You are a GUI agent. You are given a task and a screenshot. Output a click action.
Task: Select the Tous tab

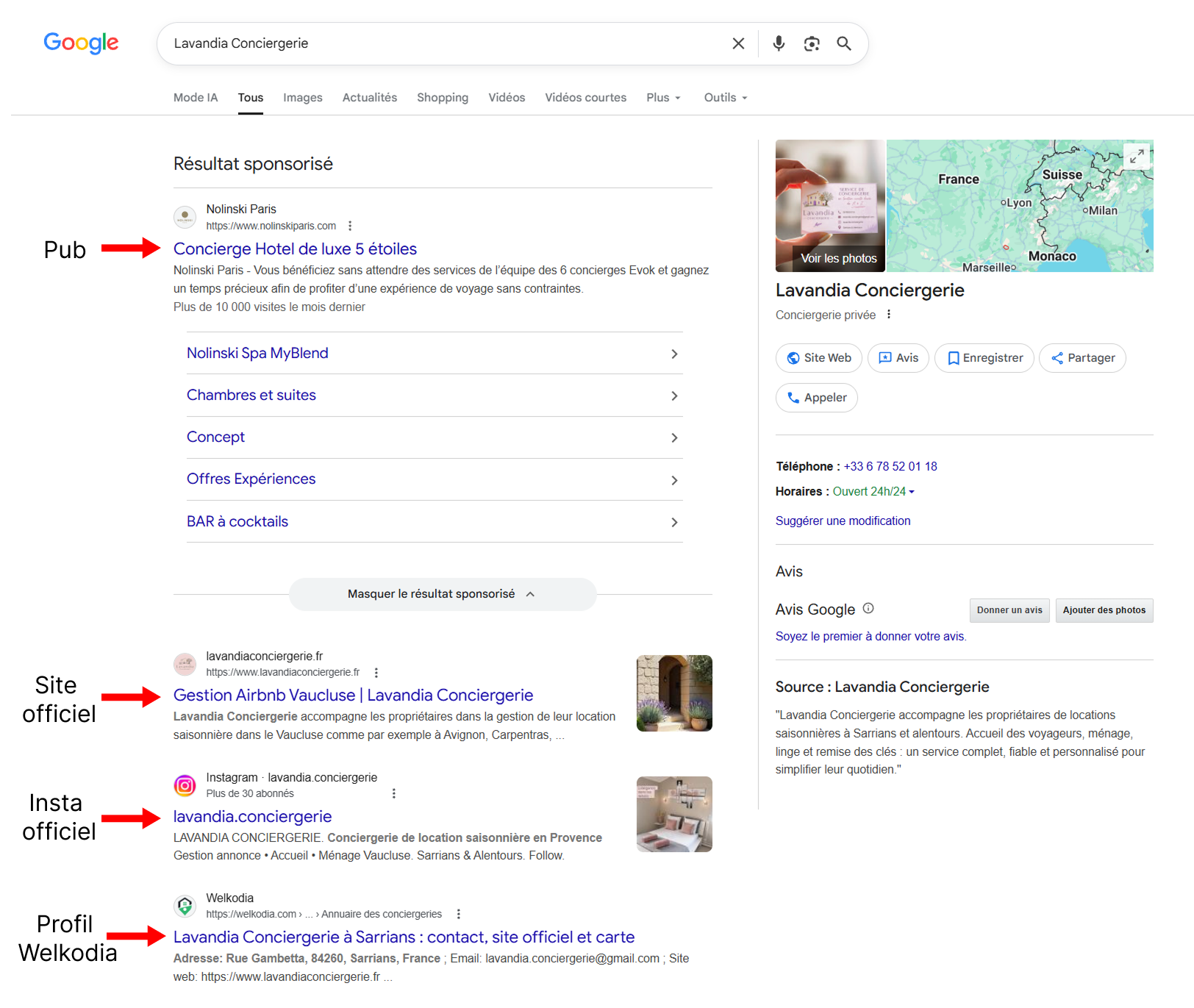(251, 97)
